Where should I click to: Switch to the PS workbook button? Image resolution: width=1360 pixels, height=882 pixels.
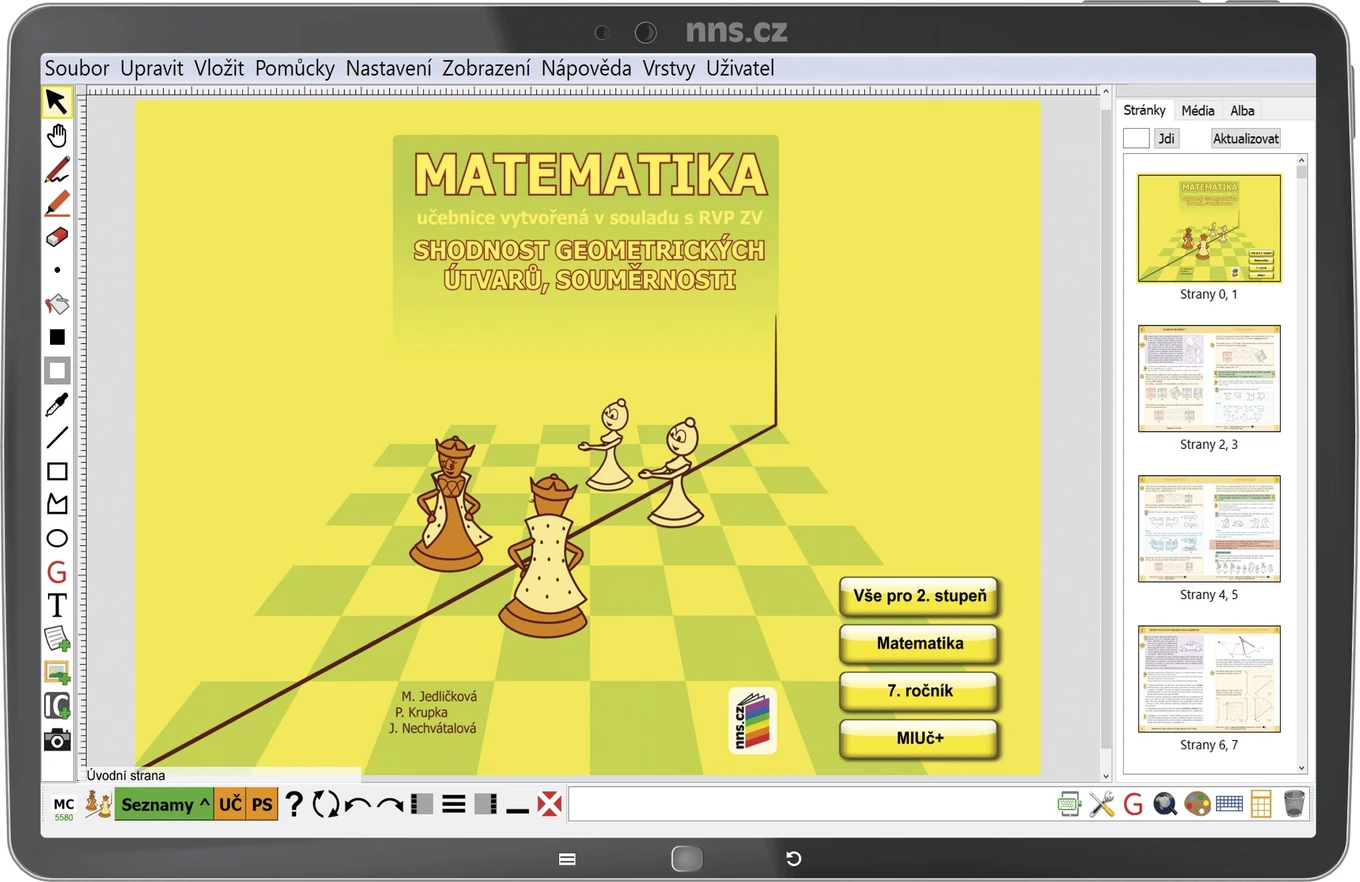pos(262,804)
